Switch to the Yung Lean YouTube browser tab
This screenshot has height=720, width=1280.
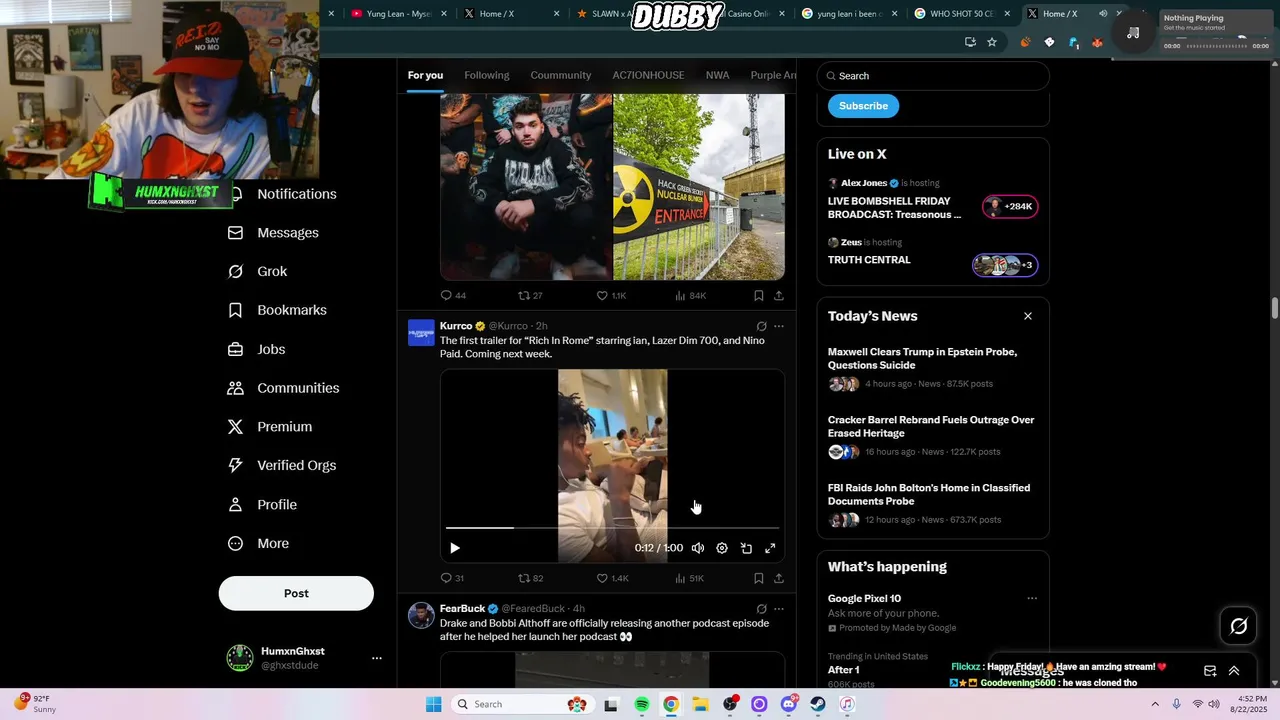coord(398,14)
